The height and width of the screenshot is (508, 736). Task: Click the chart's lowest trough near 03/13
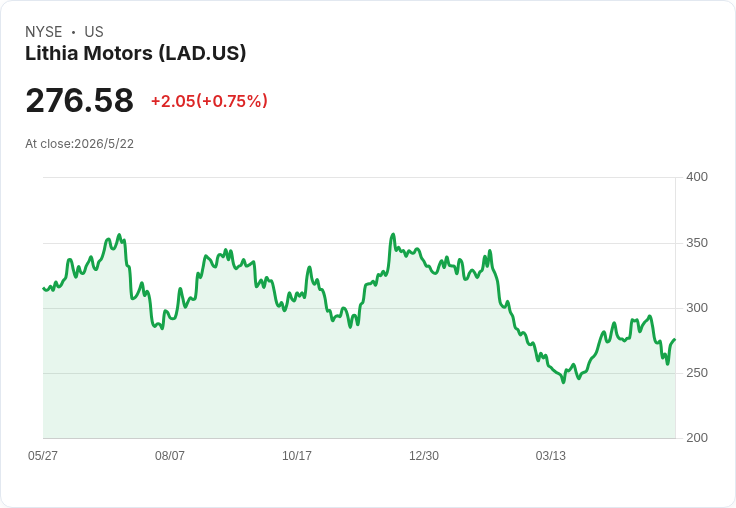click(x=564, y=382)
